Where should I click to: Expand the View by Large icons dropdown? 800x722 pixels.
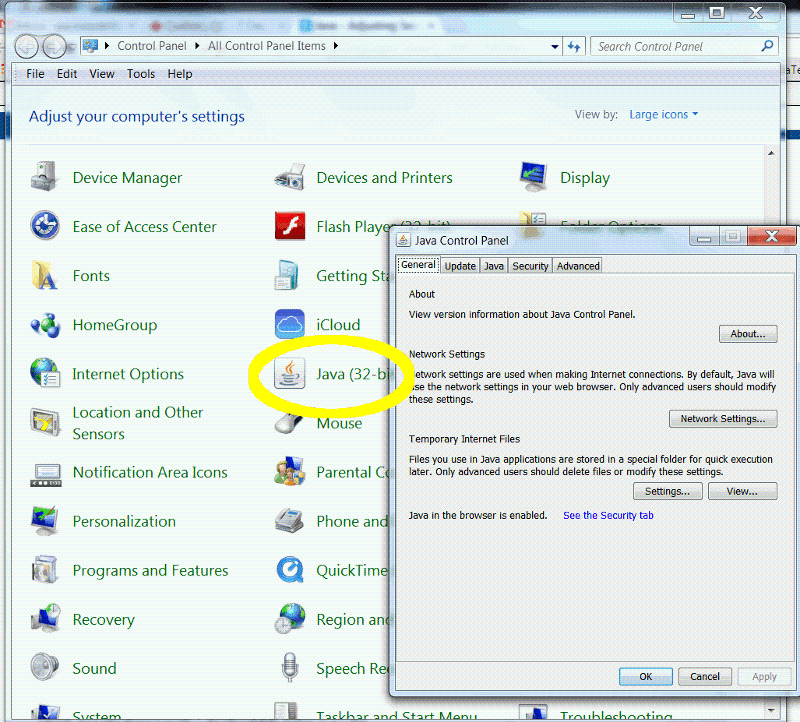coord(663,114)
